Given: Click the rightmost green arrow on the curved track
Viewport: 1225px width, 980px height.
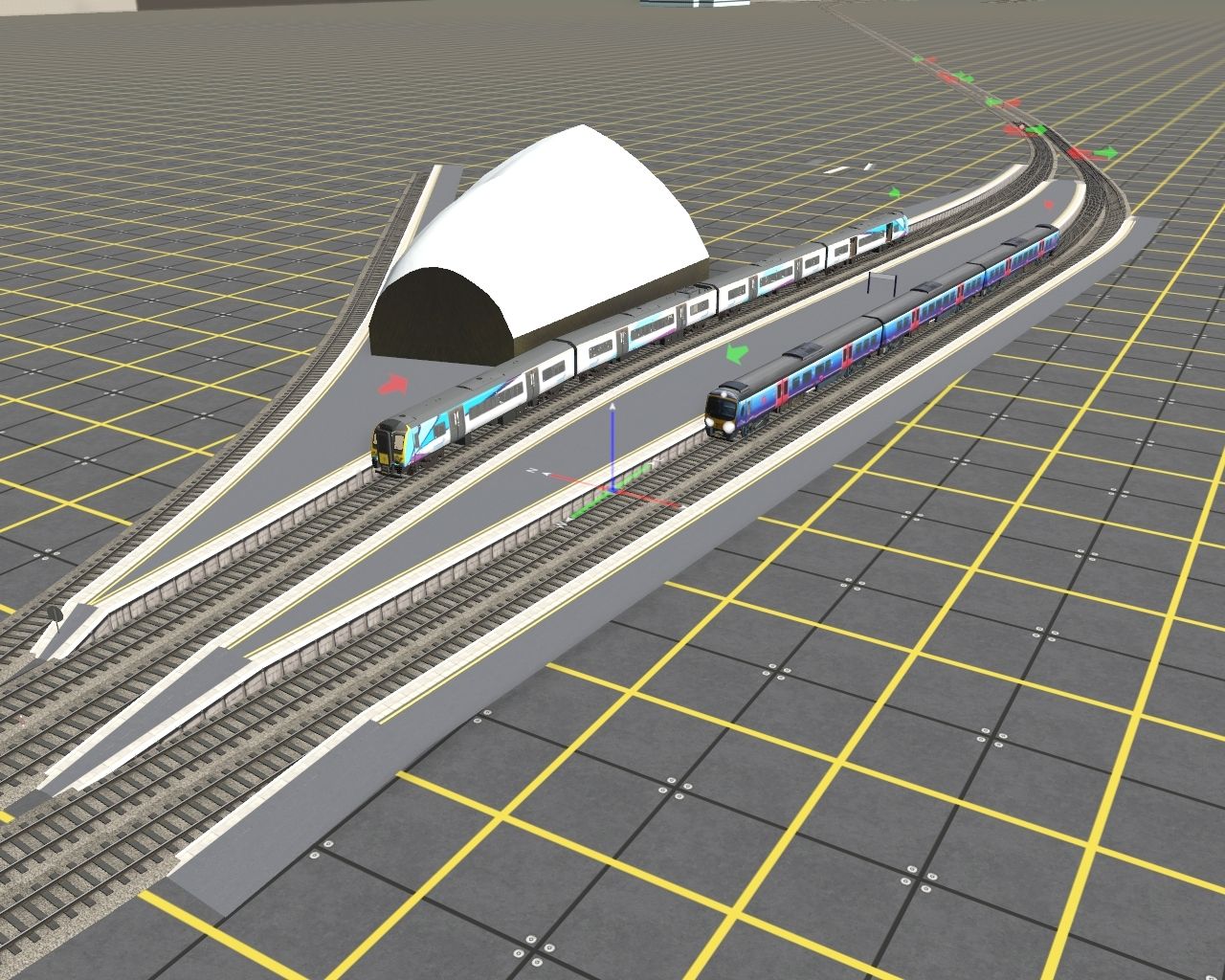Looking at the screenshot, I should tap(1105, 152).
